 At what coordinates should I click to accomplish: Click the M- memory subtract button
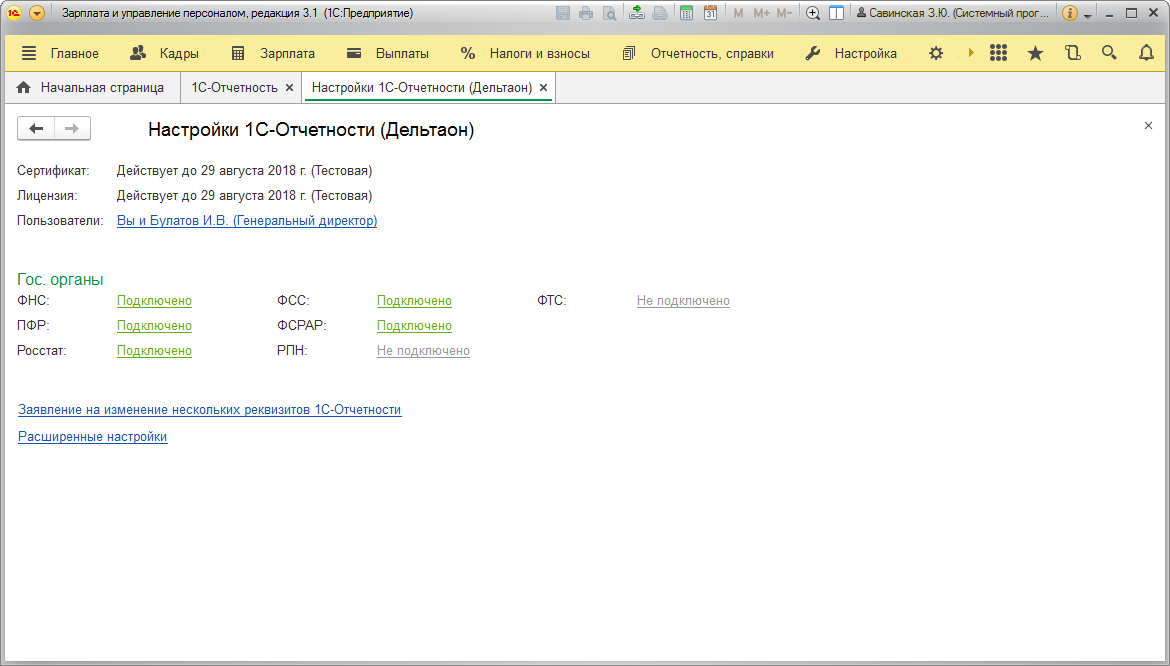pos(784,13)
